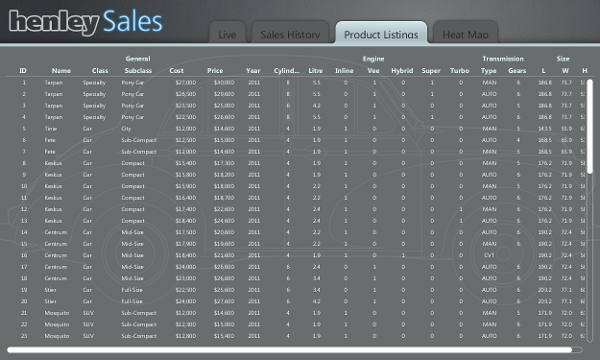
Task: Select the Product Listings tab
Action: pos(381,32)
